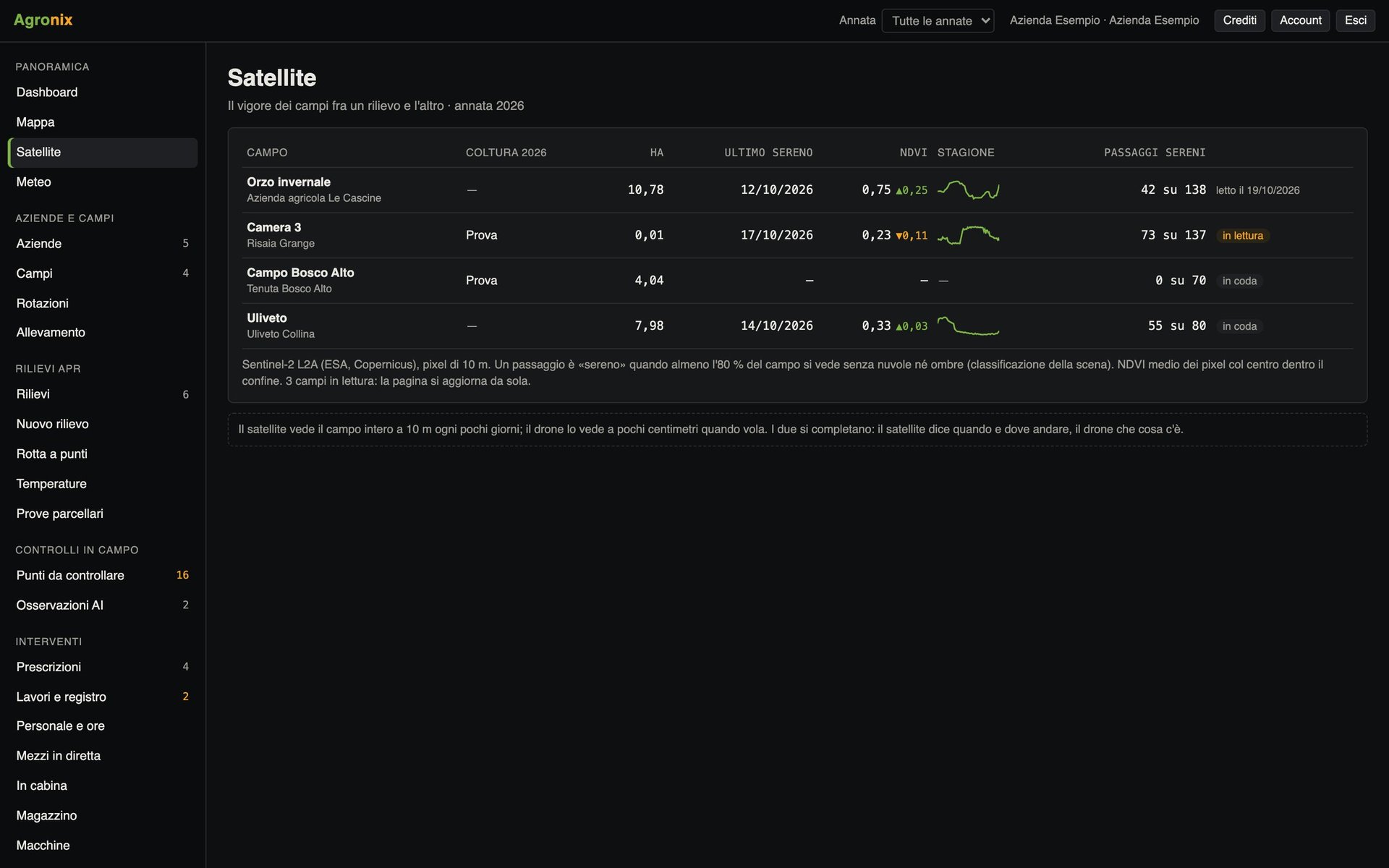1389x868 pixels.
Task: Open Mappa from the sidebar
Action: tap(102, 122)
